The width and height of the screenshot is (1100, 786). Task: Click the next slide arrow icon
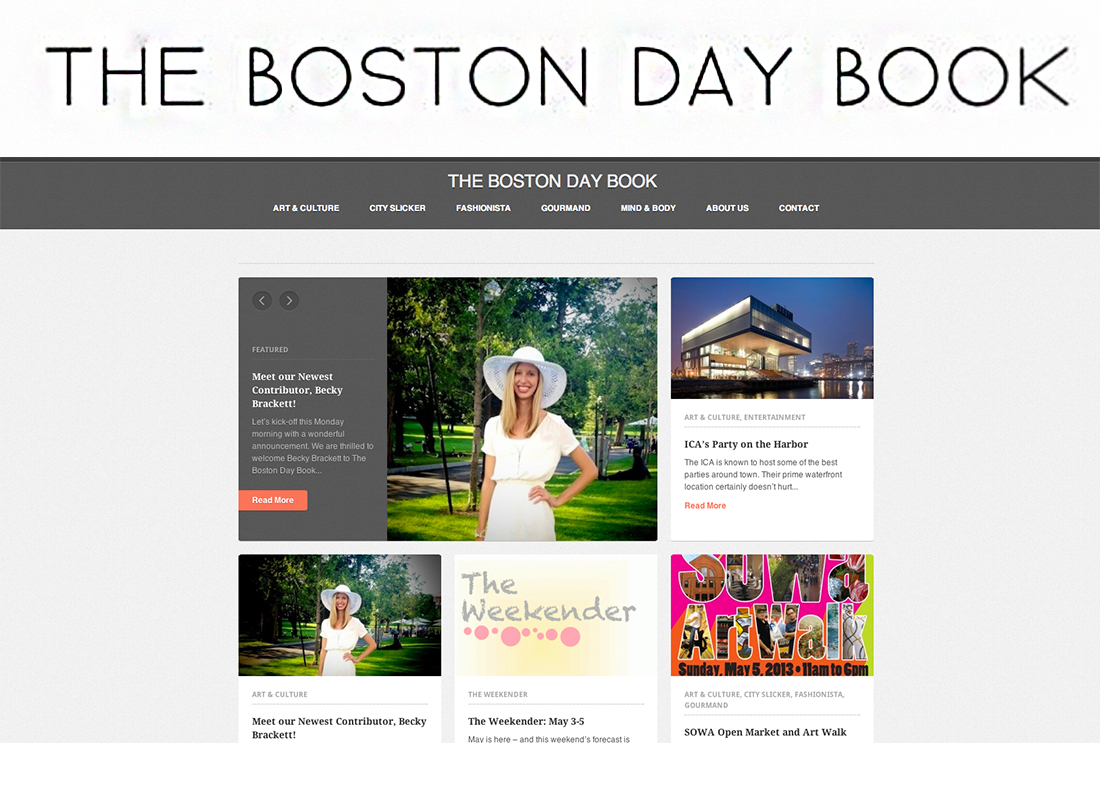(289, 300)
